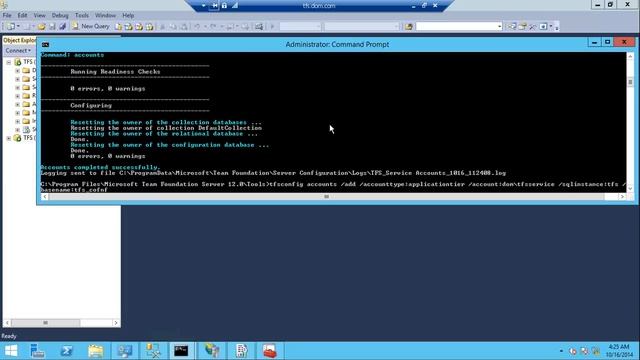The image size is (640, 360).
Task: Click the document-list taskbar icon
Action: (x=241, y=351)
